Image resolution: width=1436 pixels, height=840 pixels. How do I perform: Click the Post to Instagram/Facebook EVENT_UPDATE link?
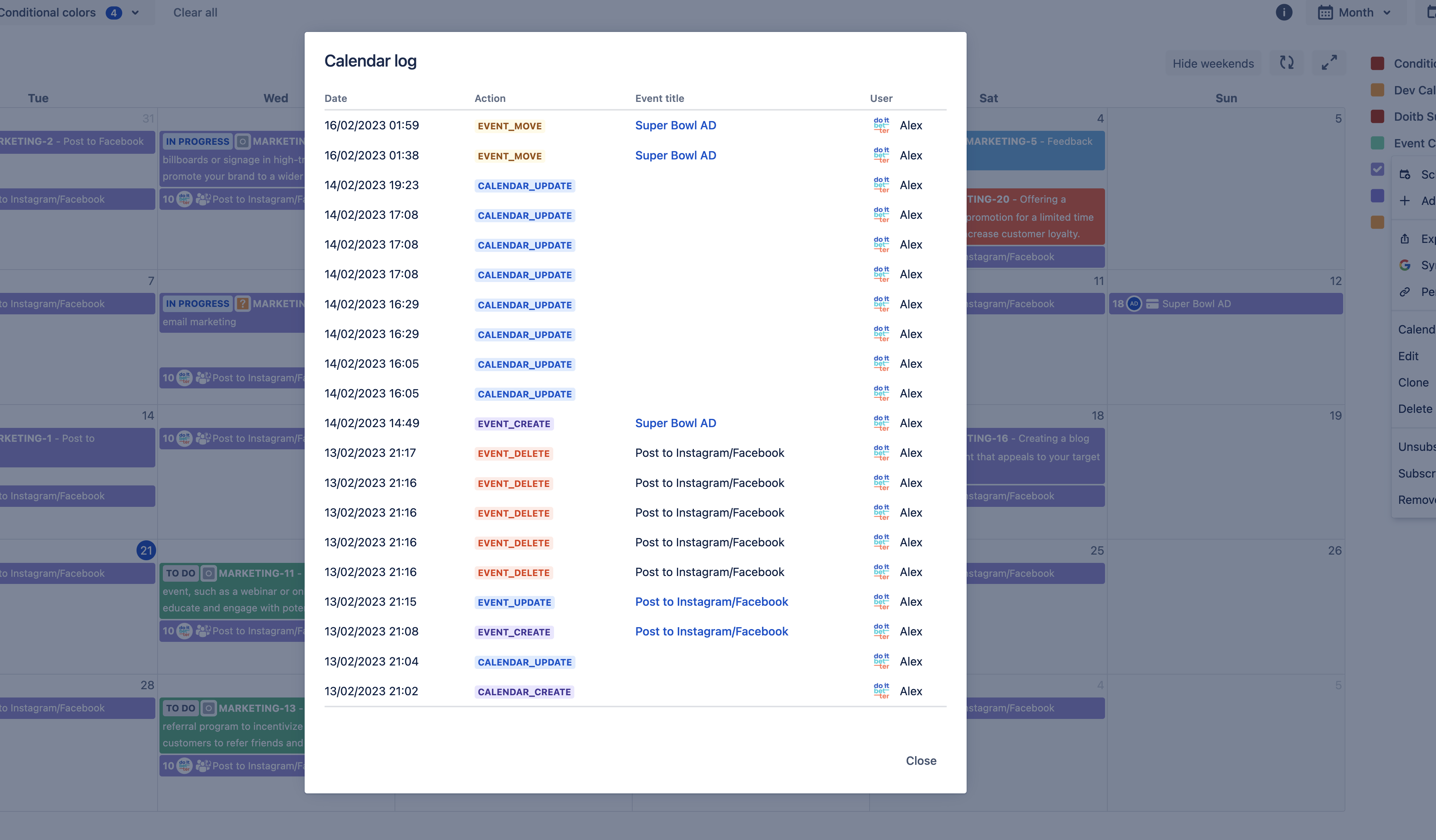[711, 602]
